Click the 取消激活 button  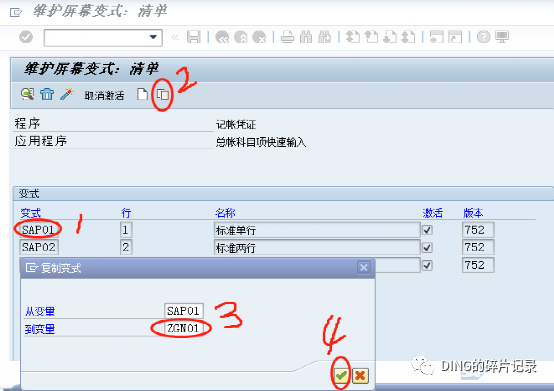tap(104, 95)
